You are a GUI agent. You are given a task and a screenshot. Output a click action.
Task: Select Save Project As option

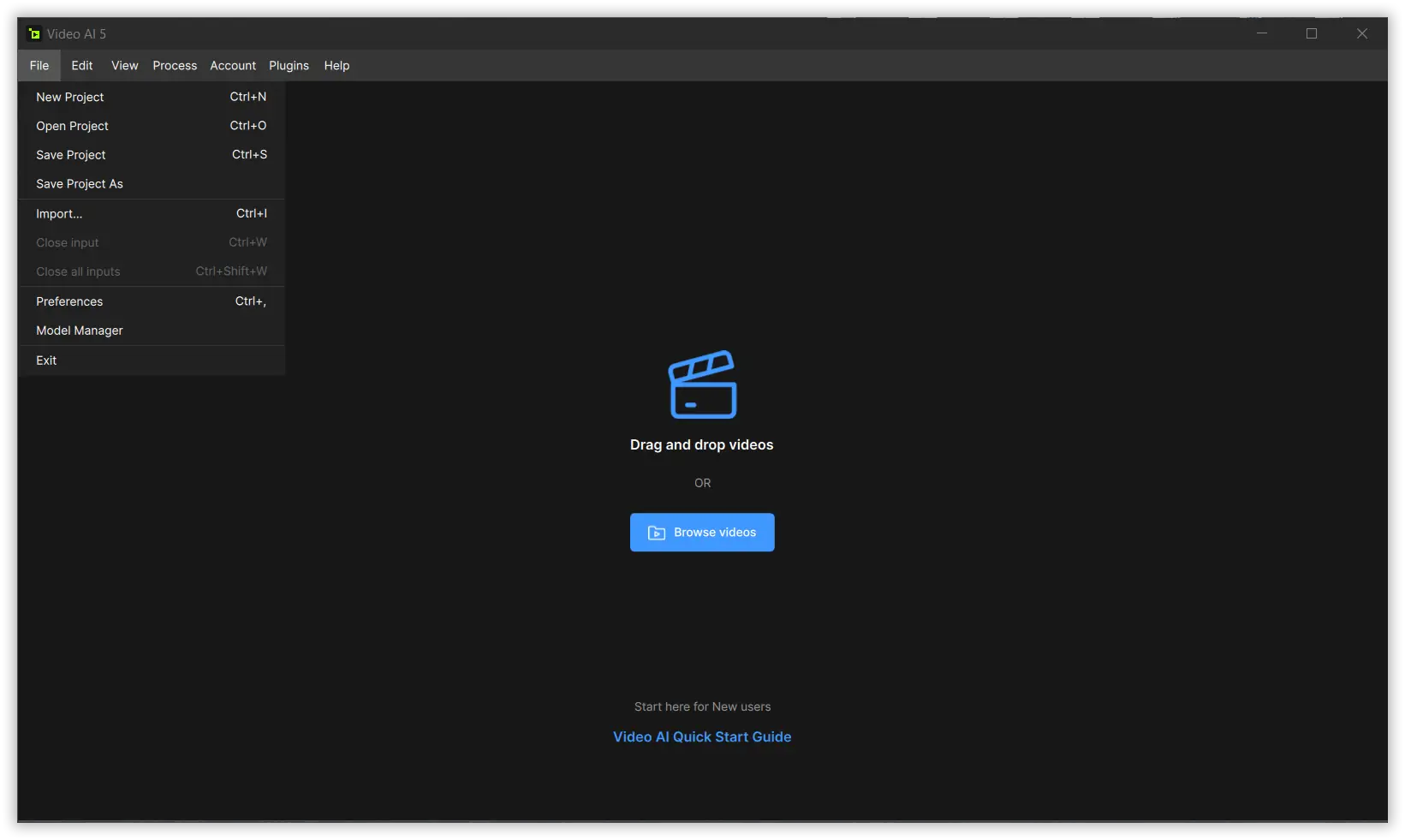[x=152, y=184]
